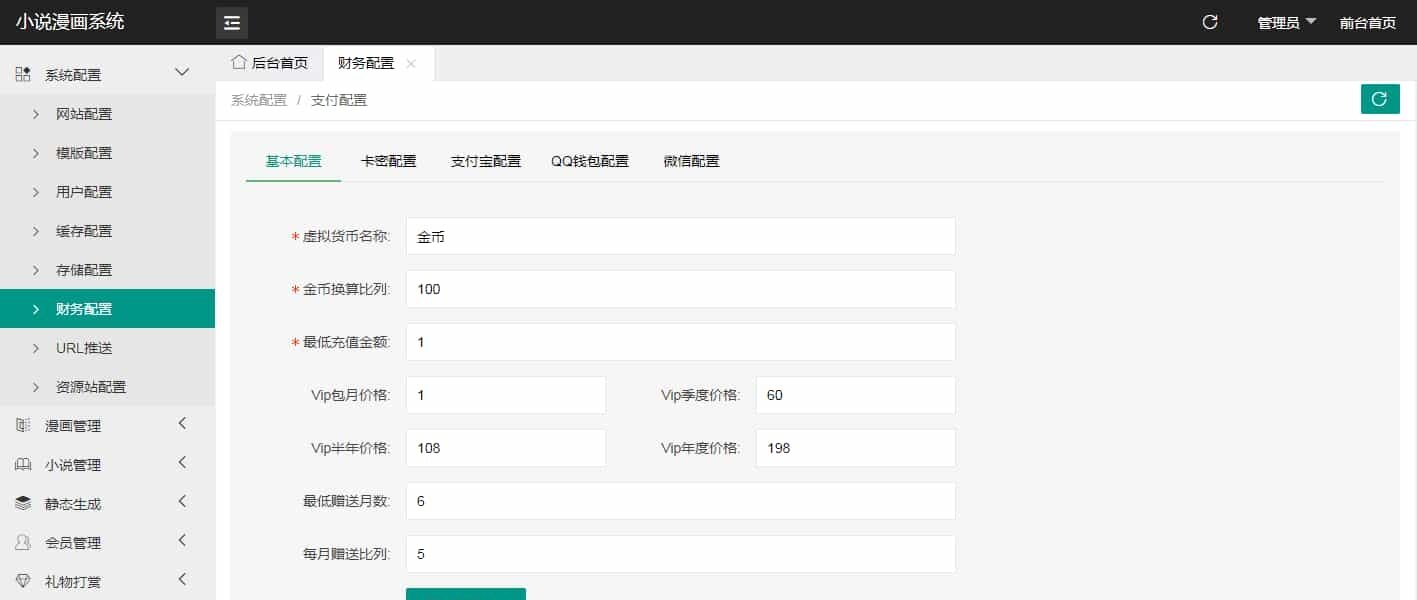The image size is (1417, 600).
Task: Open 前台首页 from the top bar
Action: (1367, 21)
